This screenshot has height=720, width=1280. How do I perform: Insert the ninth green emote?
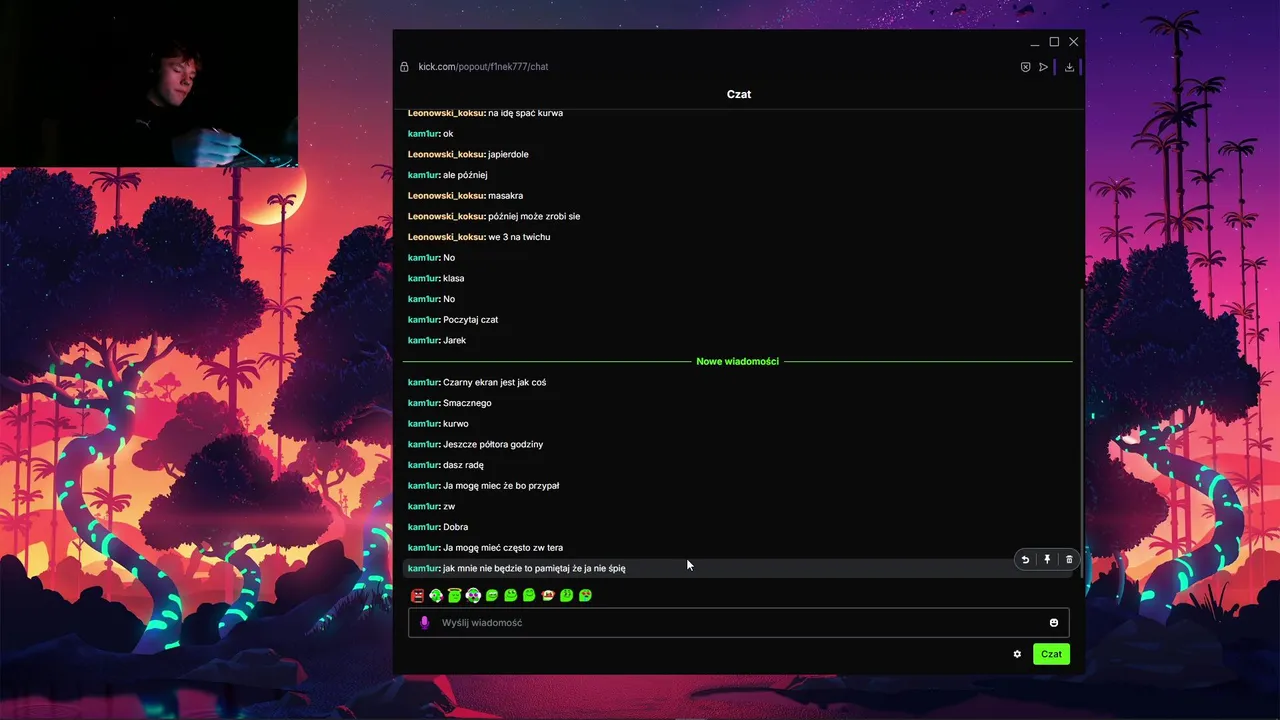tap(566, 595)
